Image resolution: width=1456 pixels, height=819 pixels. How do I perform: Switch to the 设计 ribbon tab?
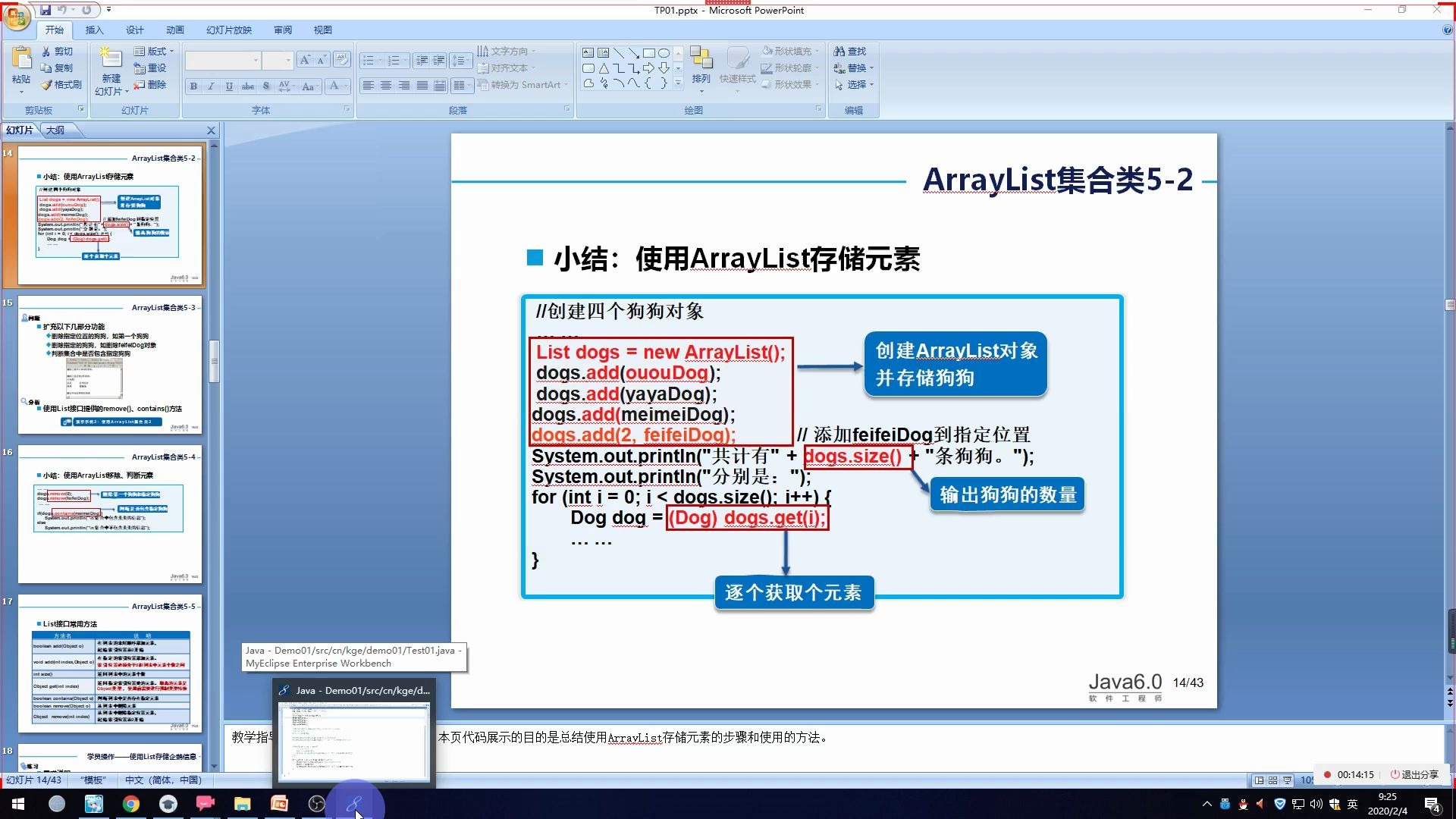[x=135, y=30]
